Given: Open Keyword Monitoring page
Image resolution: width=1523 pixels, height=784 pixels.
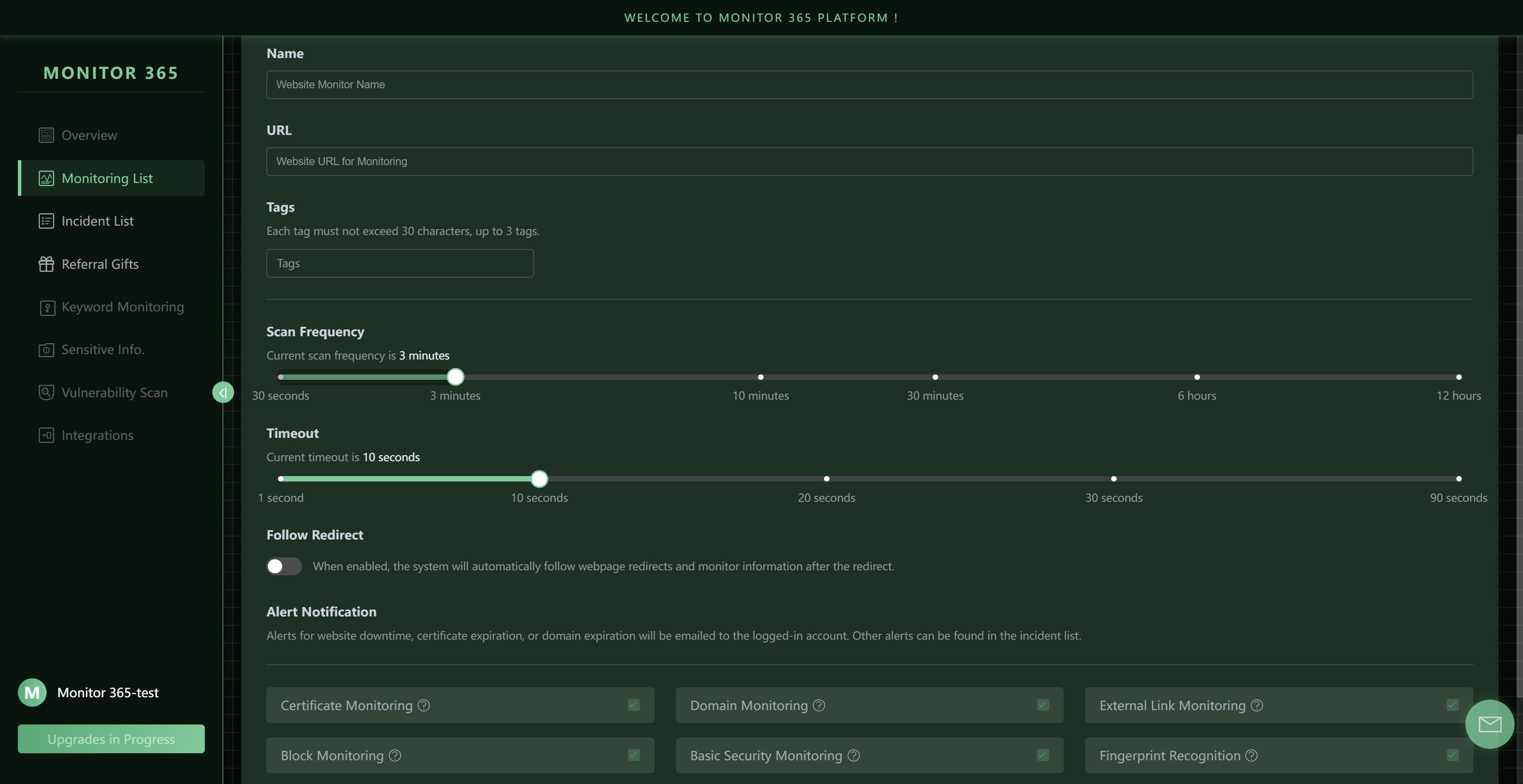Looking at the screenshot, I should click(111, 307).
